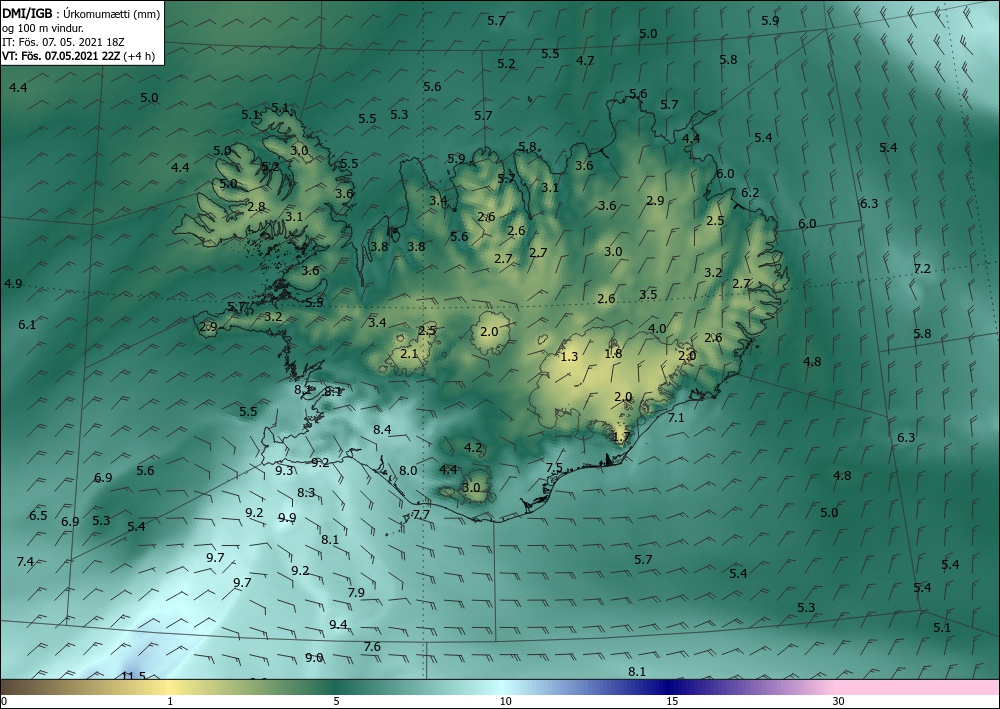Click the 9.9 value on the map
The image size is (1000, 709).
tap(287, 518)
